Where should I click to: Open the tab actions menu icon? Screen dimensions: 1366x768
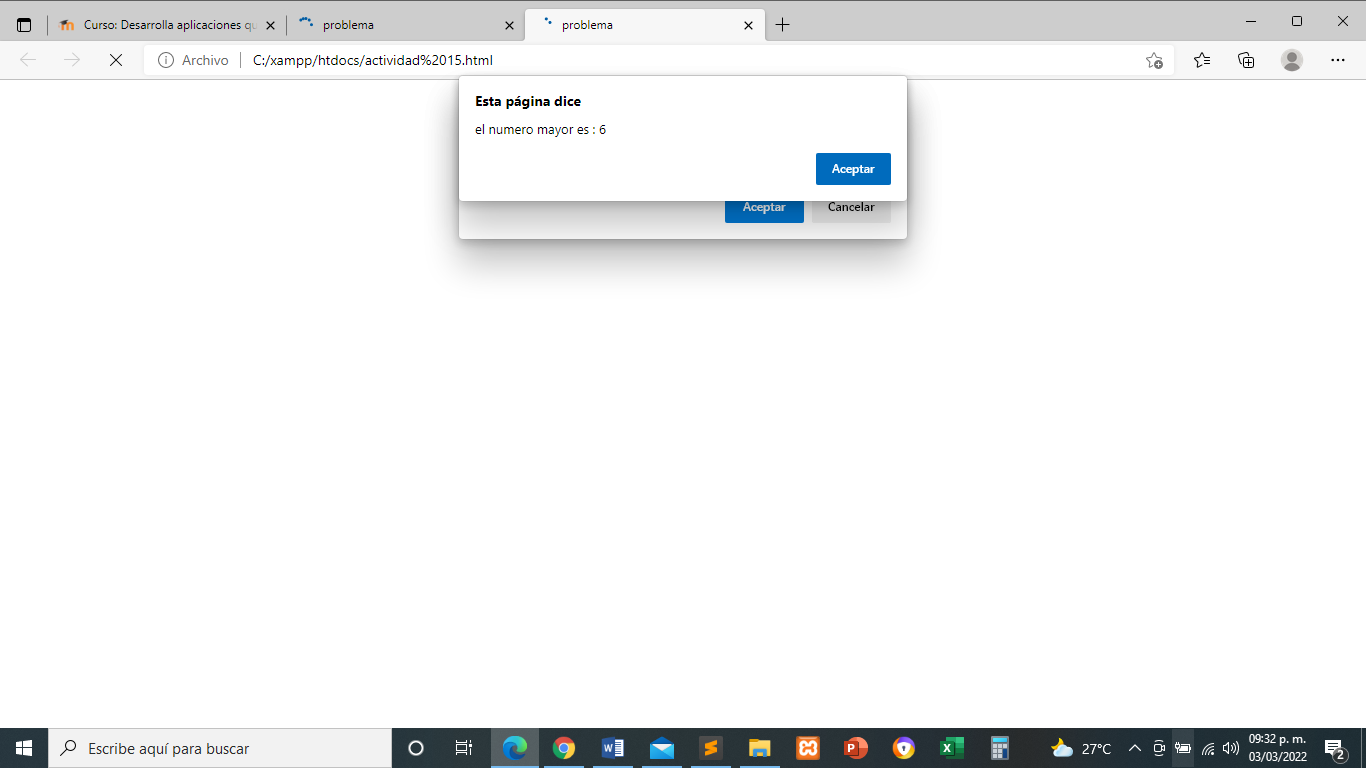[24, 25]
